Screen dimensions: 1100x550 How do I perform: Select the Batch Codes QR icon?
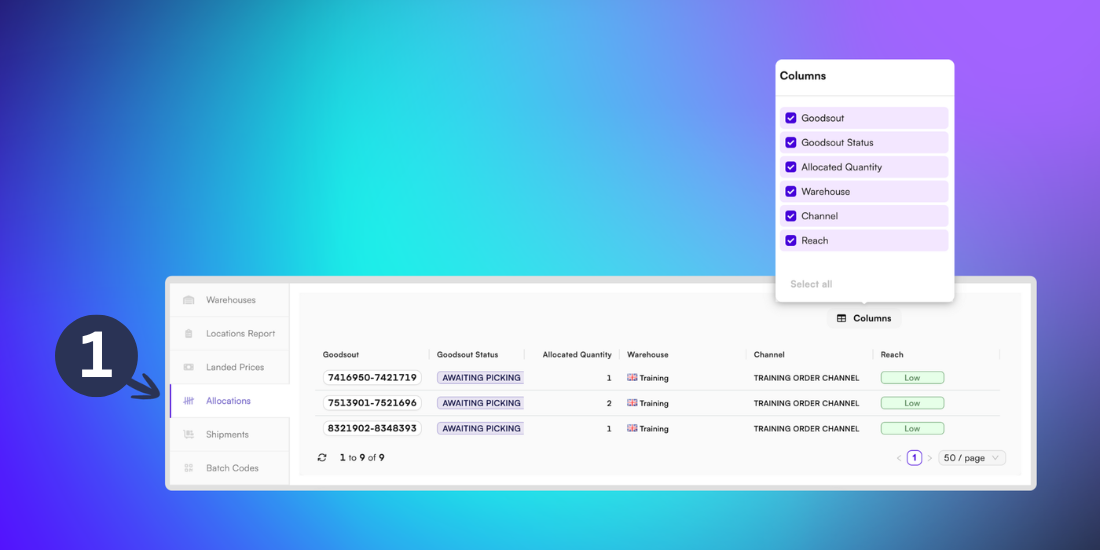coord(188,468)
